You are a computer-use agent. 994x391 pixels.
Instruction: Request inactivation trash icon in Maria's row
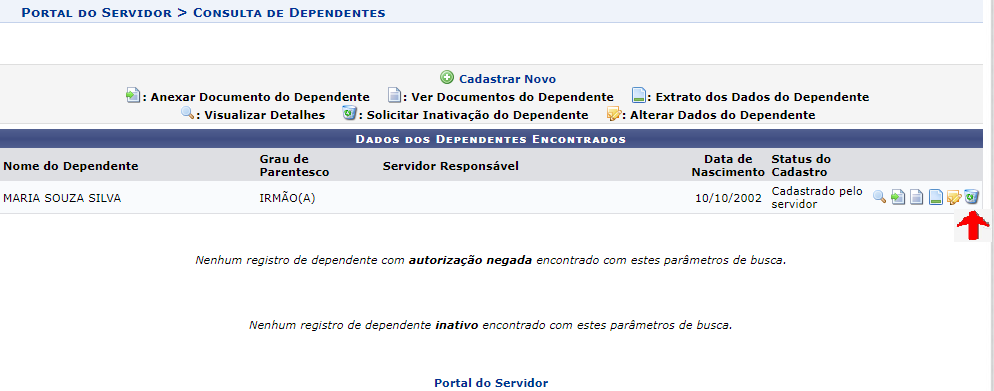(971, 196)
